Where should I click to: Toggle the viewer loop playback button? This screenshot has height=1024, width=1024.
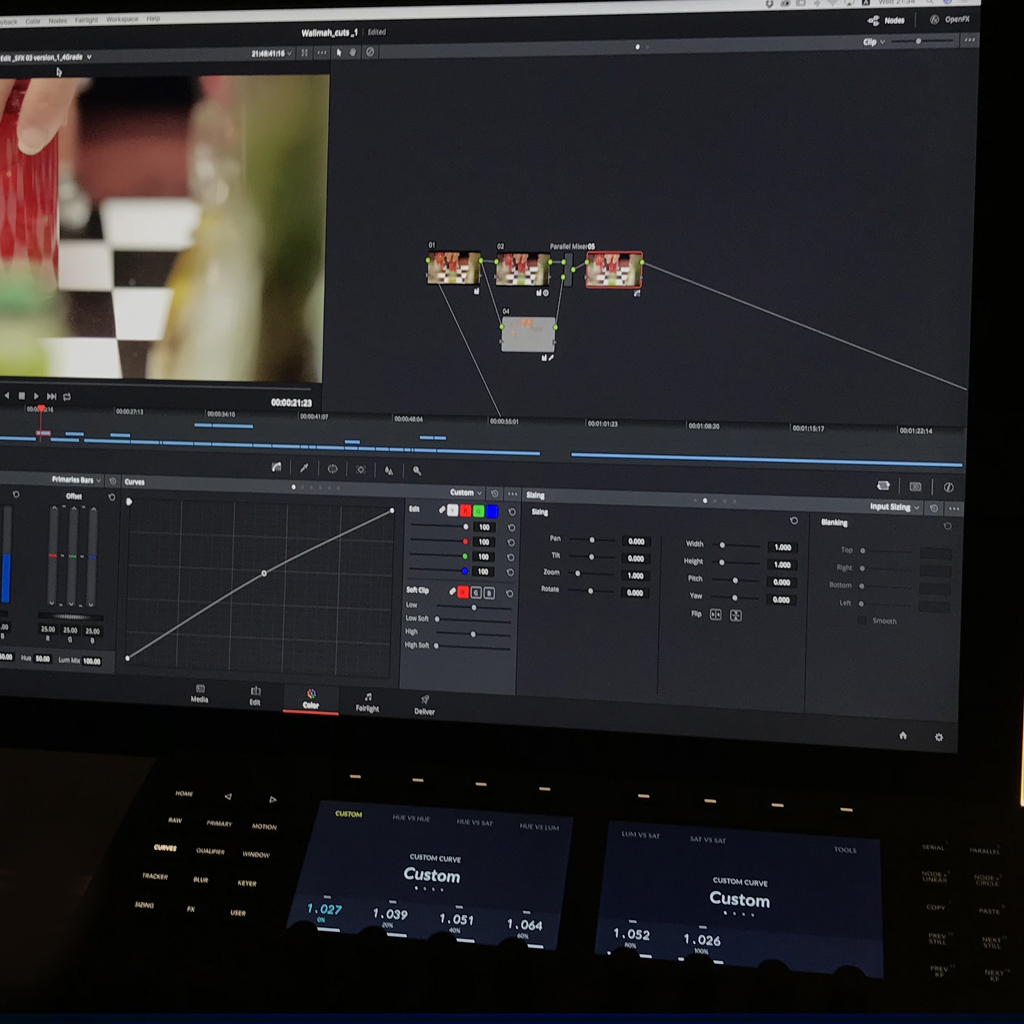[67, 396]
